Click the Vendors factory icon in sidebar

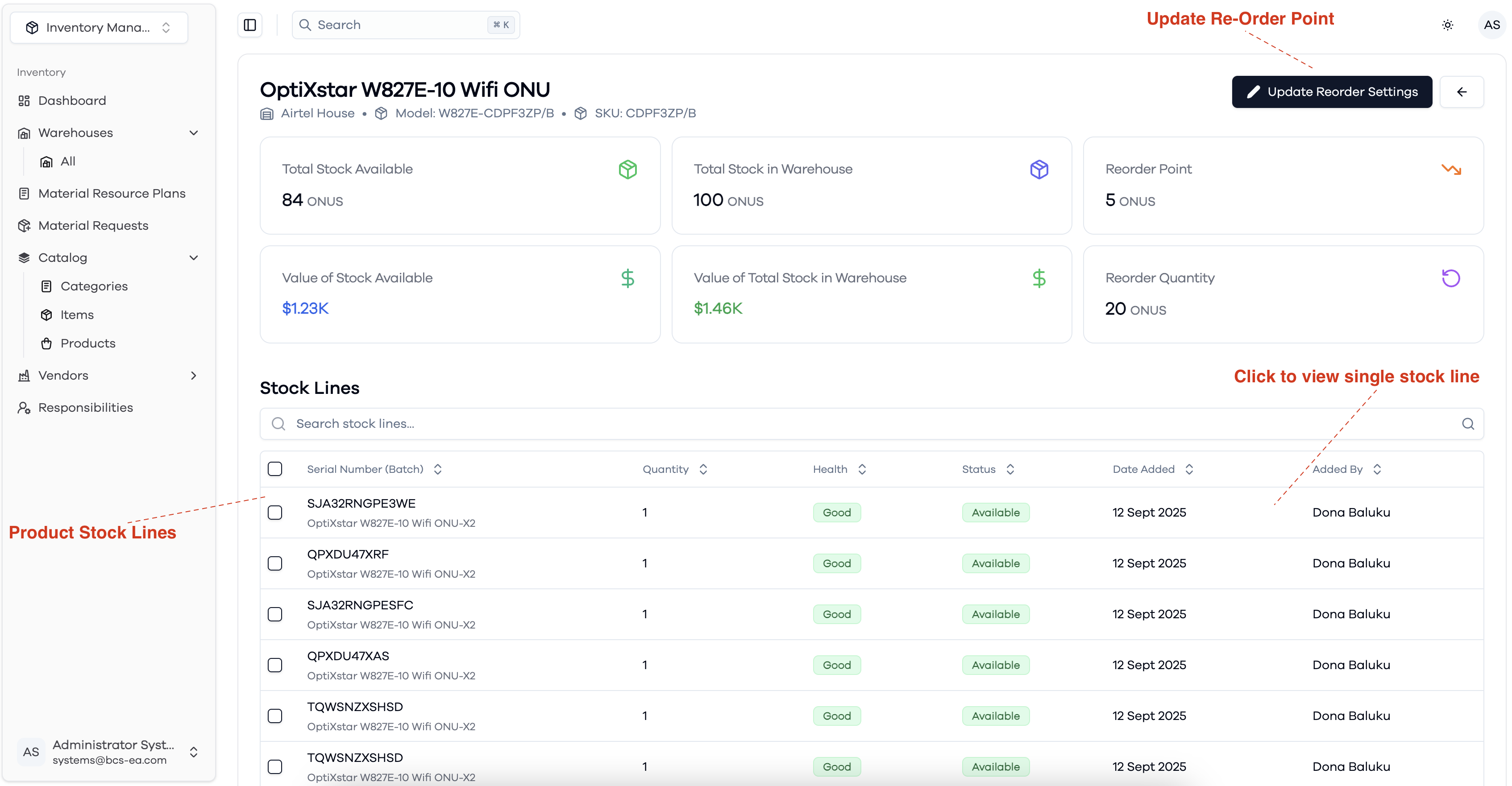tap(24, 376)
